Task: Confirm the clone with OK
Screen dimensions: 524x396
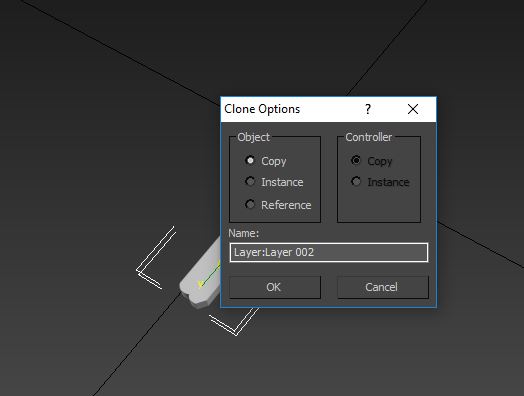Action: click(x=275, y=287)
